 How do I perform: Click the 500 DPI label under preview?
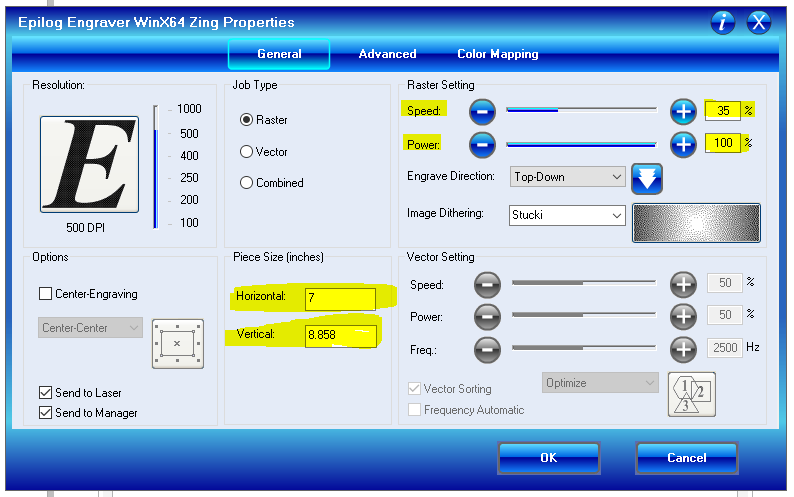point(85,228)
